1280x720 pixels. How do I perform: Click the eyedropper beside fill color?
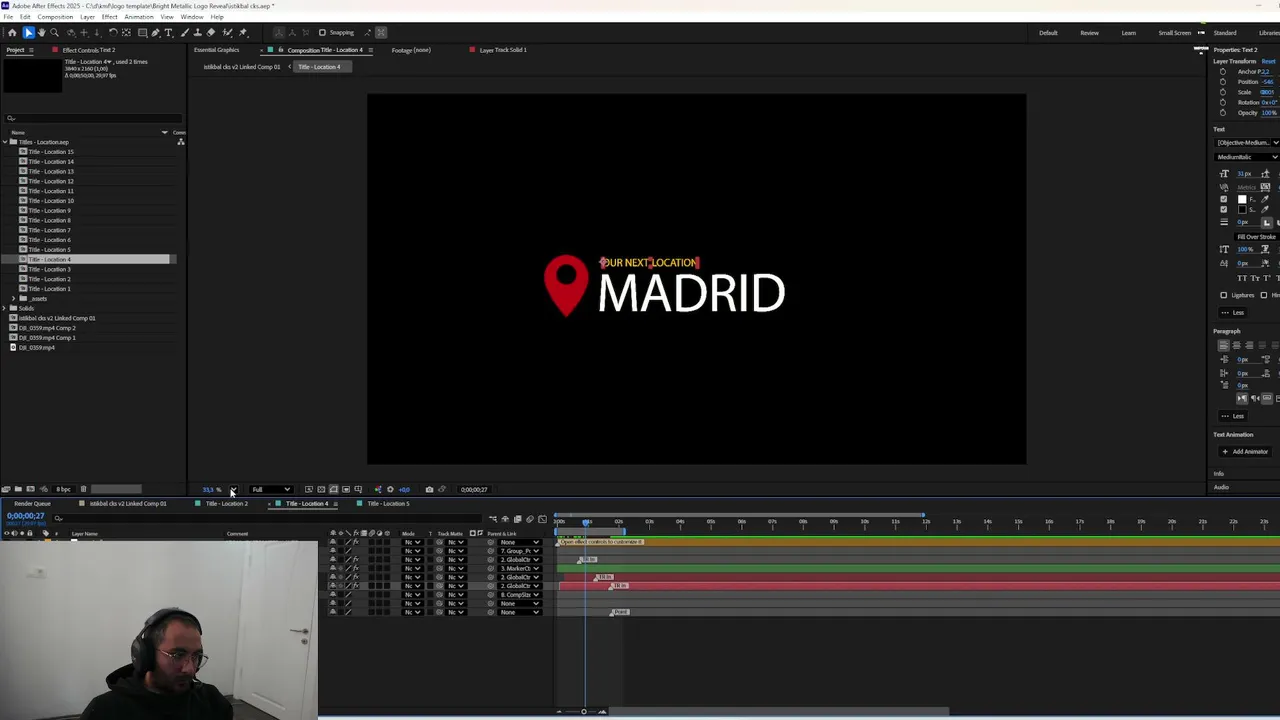(1266, 199)
